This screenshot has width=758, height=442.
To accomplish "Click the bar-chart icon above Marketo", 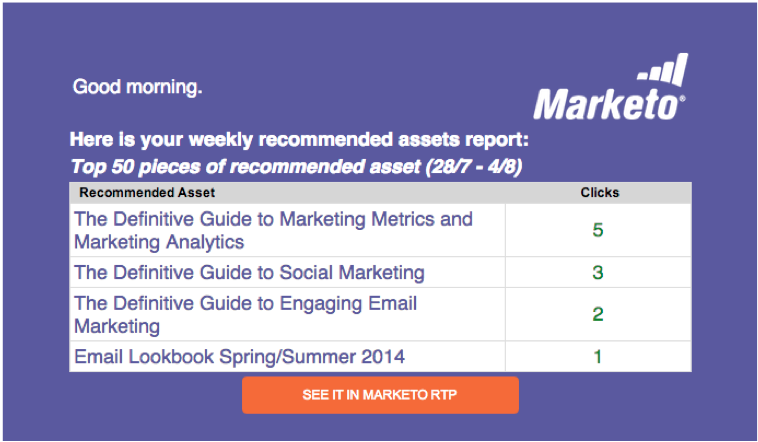I will tap(663, 70).
